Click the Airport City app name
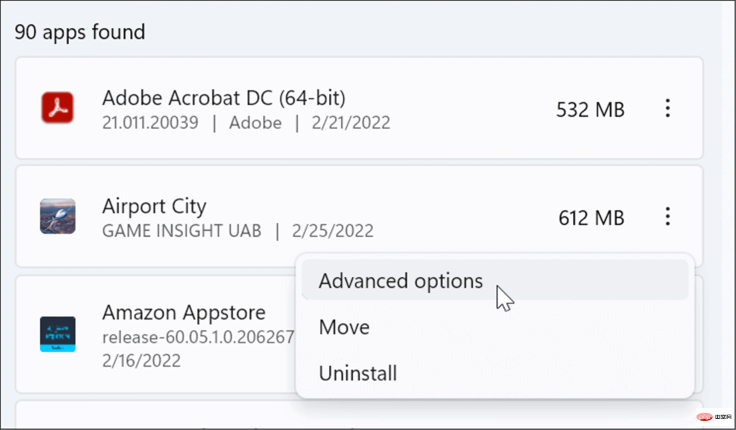 tap(154, 207)
